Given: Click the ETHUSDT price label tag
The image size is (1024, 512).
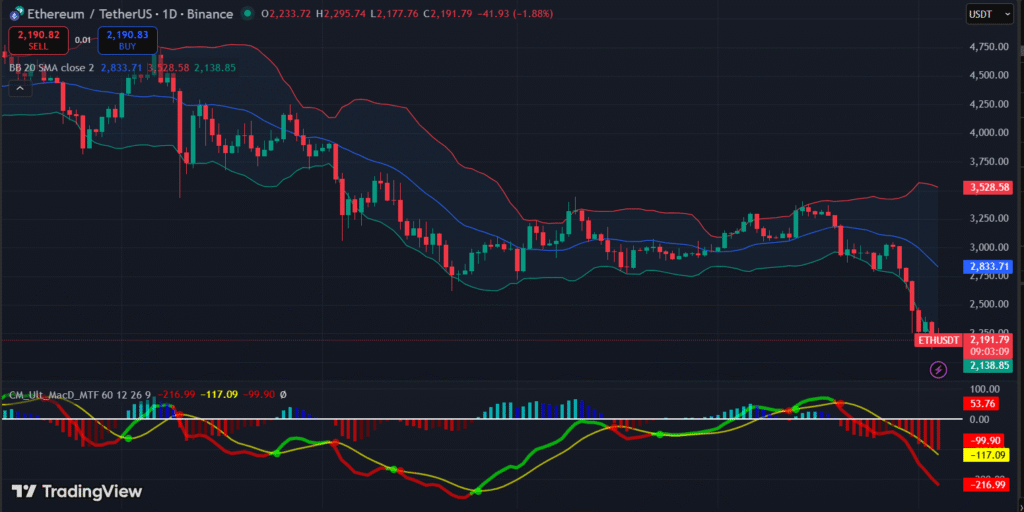Looking at the screenshot, I should [x=938, y=340].
